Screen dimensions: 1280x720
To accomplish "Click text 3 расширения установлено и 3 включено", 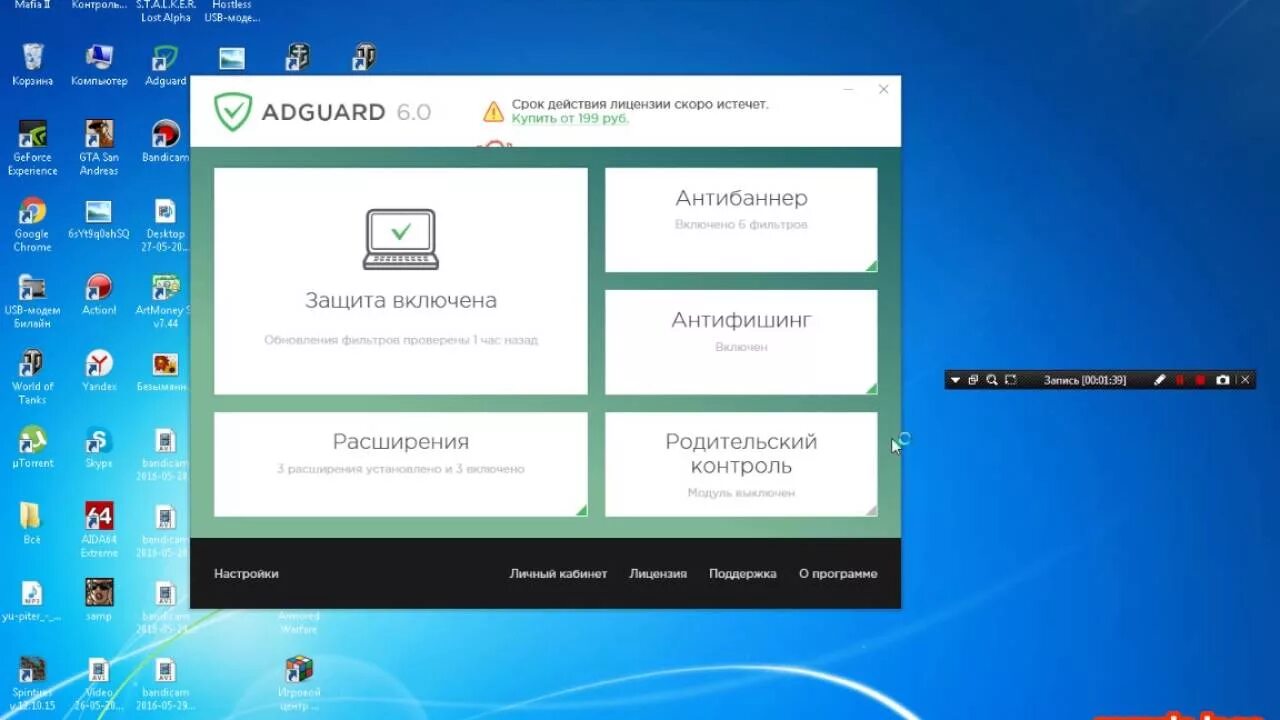I will tap(401, 469).
